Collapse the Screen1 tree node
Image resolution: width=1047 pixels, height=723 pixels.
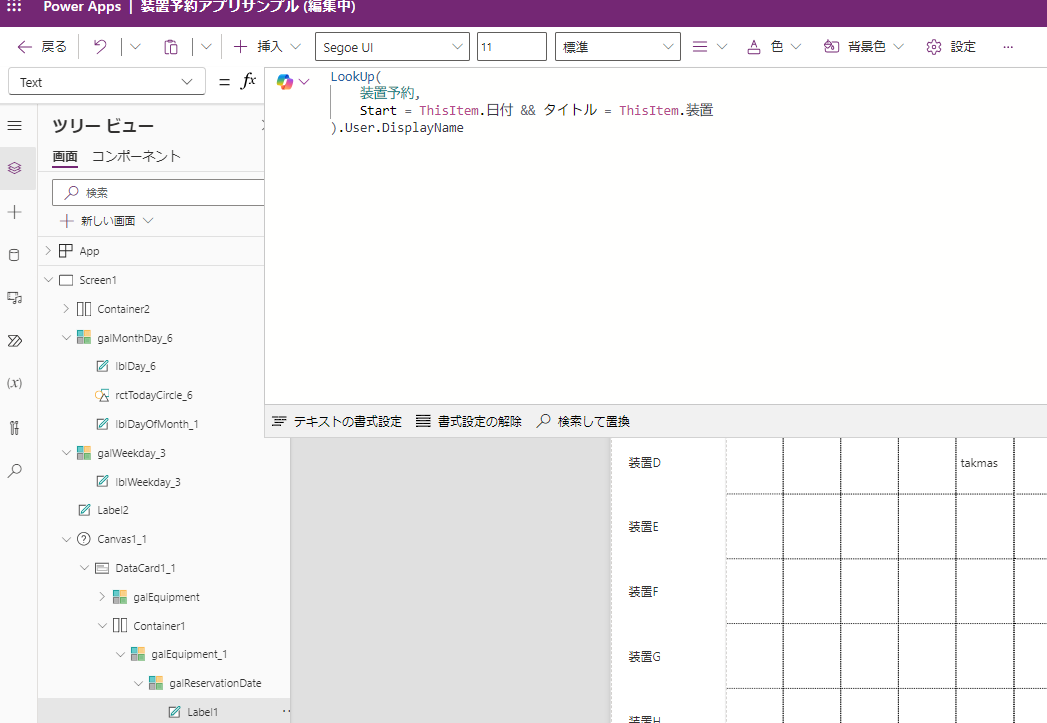click(48, 280)
